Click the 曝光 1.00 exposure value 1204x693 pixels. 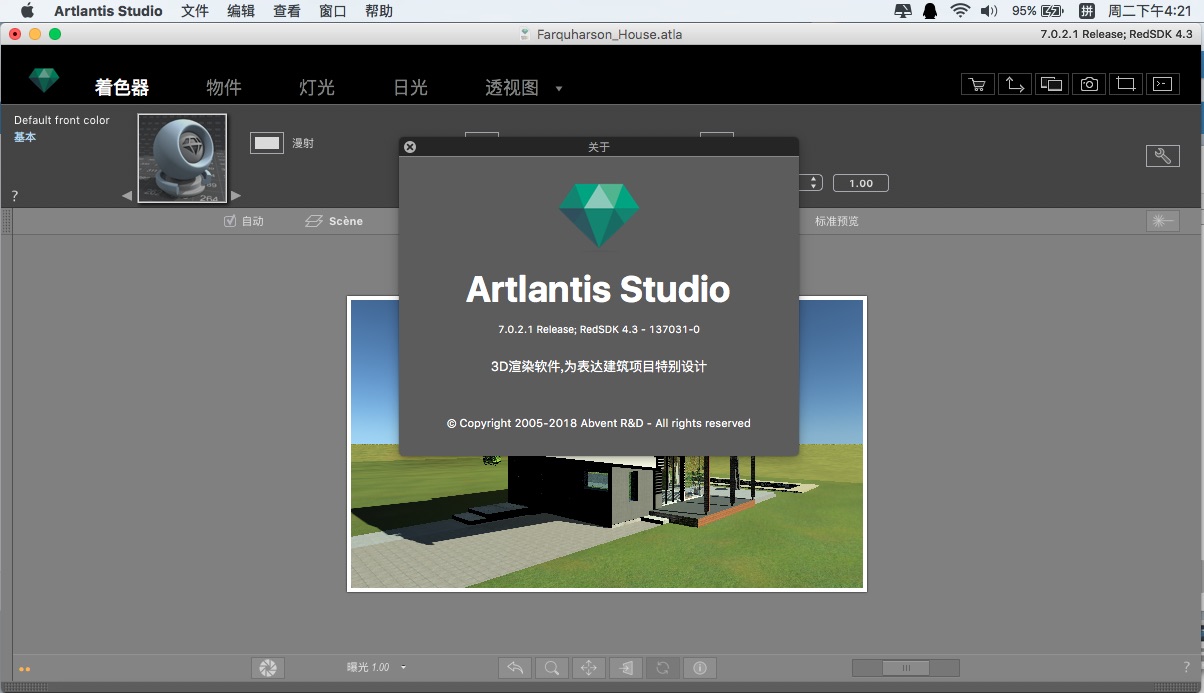[369, 667]
